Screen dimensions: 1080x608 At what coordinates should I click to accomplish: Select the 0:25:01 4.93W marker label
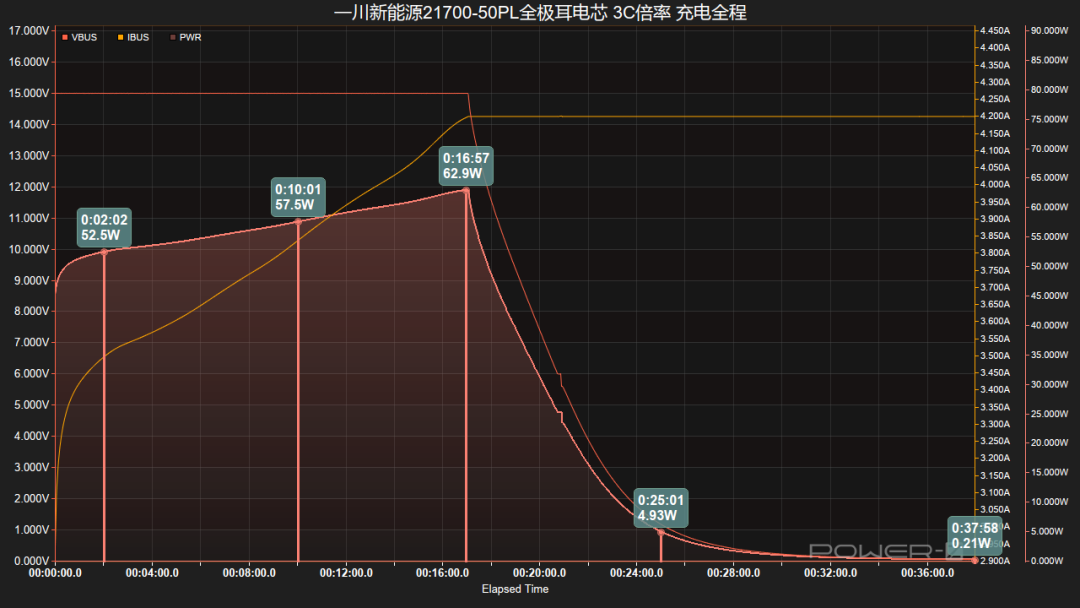tap(661, 508)
